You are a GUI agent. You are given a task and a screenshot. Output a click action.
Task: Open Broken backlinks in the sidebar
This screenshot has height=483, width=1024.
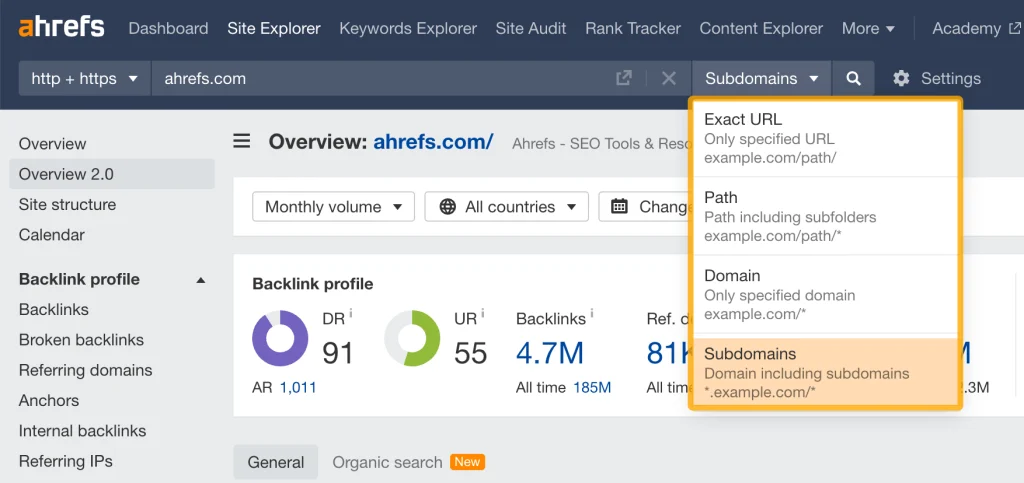(x=81, y=340)
